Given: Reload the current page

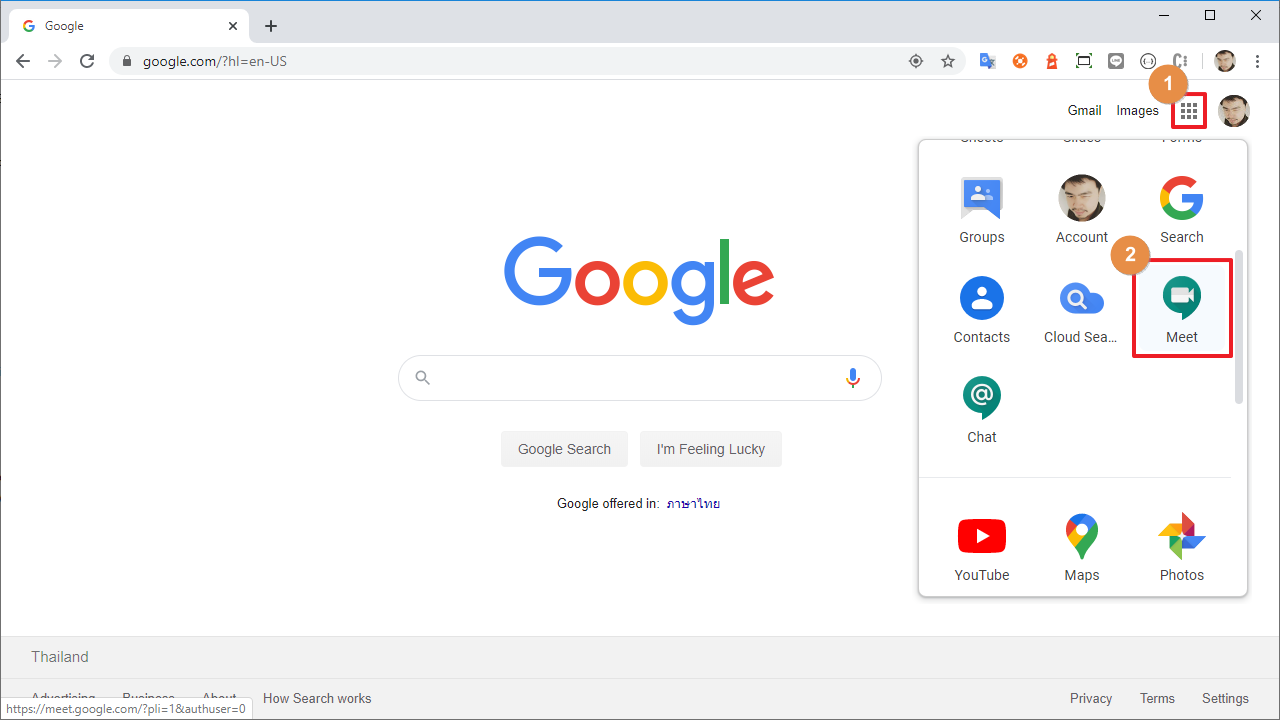Looking at the screenshot, I should [87, 61].
